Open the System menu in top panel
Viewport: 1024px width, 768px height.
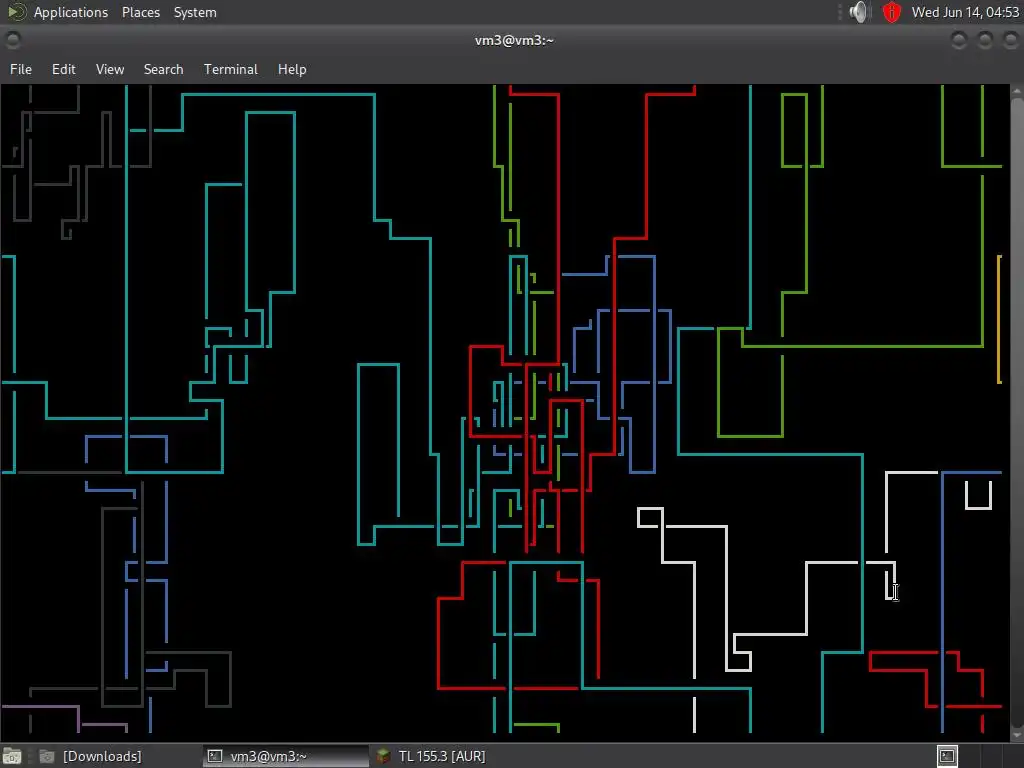pyautogui.click(x=195, y=12)
